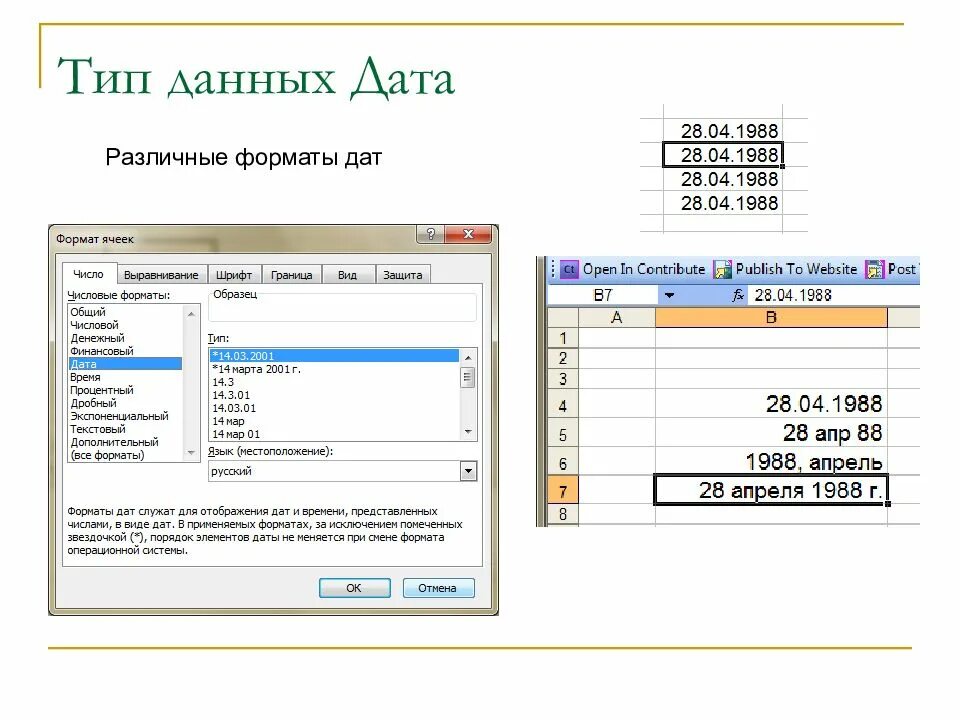Click the Образец sample field

click(342, 308)
